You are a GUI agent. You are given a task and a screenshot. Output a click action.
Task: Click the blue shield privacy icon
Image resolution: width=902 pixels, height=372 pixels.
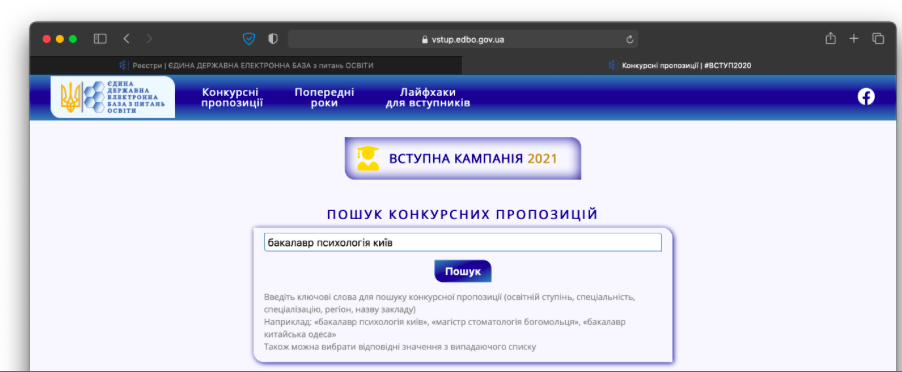click(x=249, y=39)
